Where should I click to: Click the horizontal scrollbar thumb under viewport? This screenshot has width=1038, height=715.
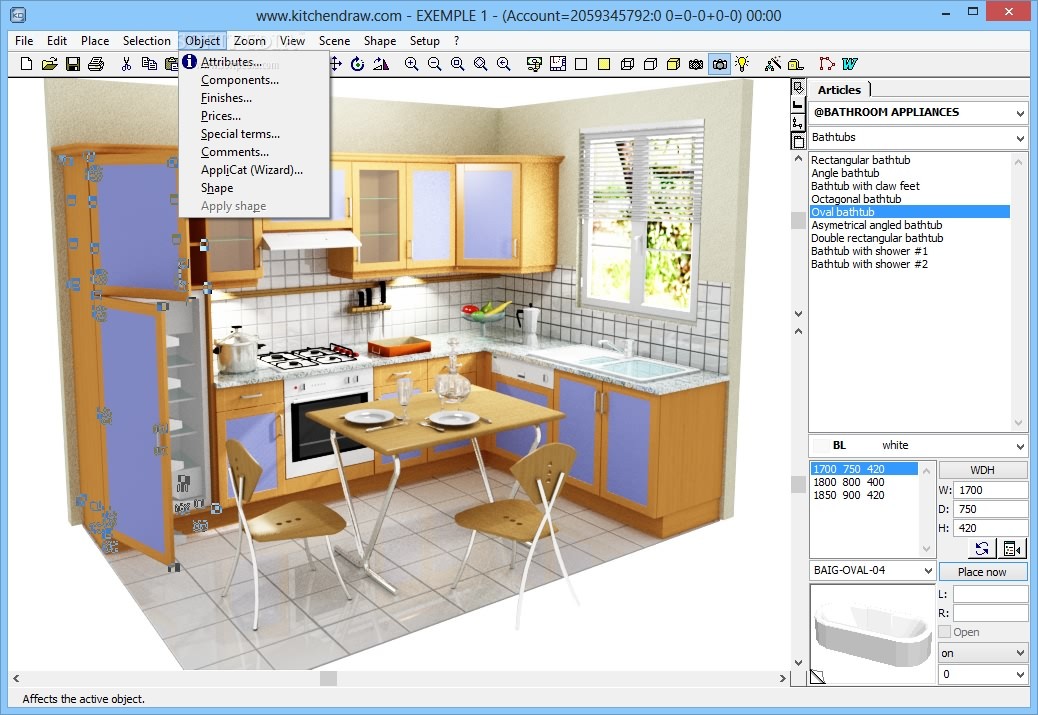click(328, 678)
